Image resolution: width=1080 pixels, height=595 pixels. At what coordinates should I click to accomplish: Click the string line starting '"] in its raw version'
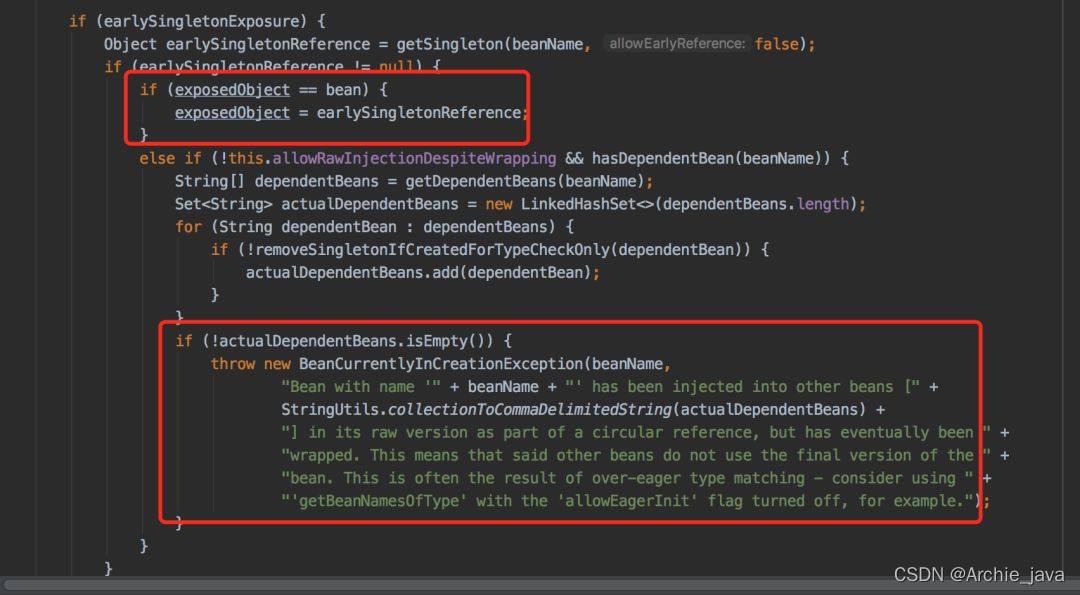636,432
